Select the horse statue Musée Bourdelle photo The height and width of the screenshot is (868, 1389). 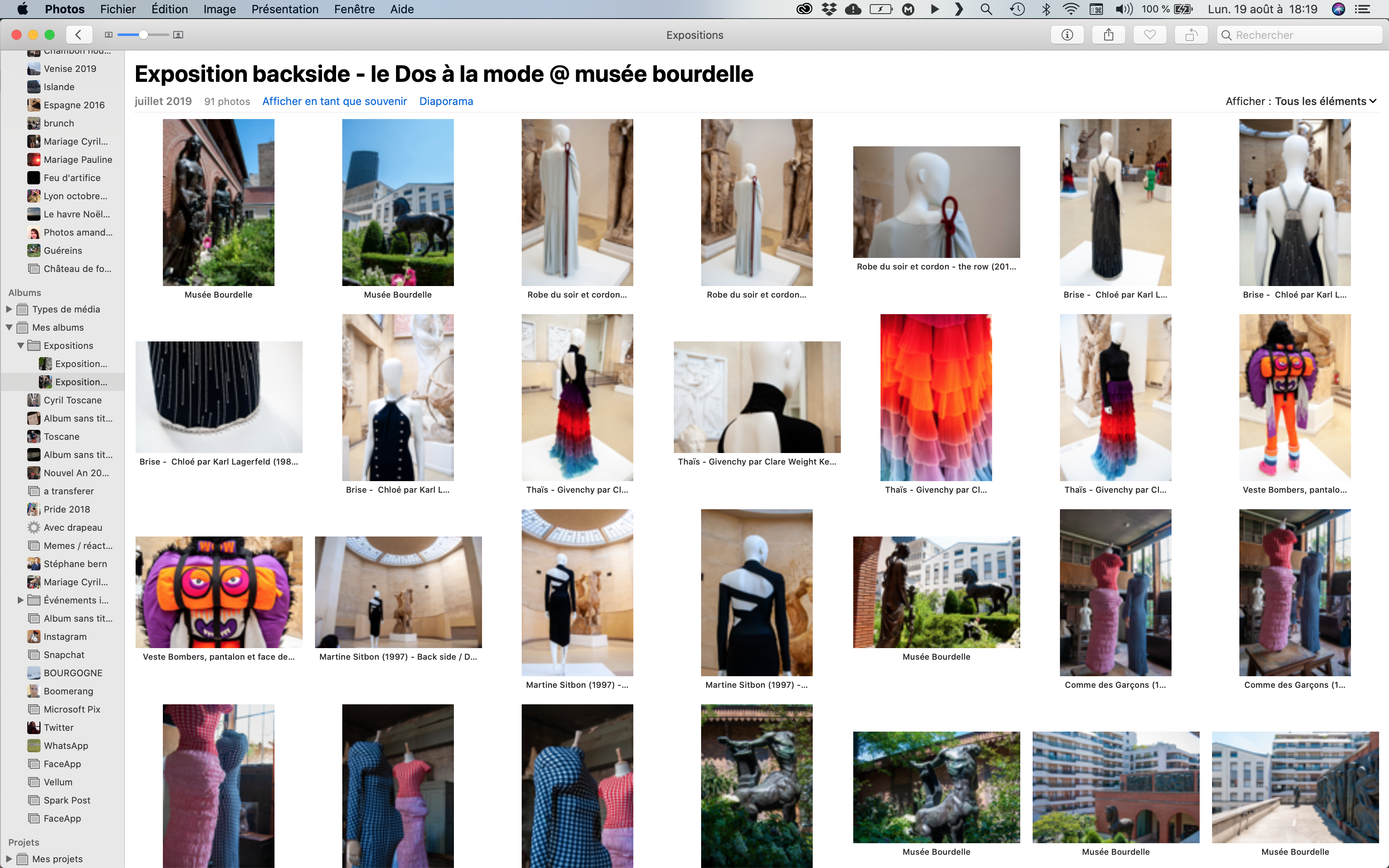pyautogui.click(x=398, y=202)
